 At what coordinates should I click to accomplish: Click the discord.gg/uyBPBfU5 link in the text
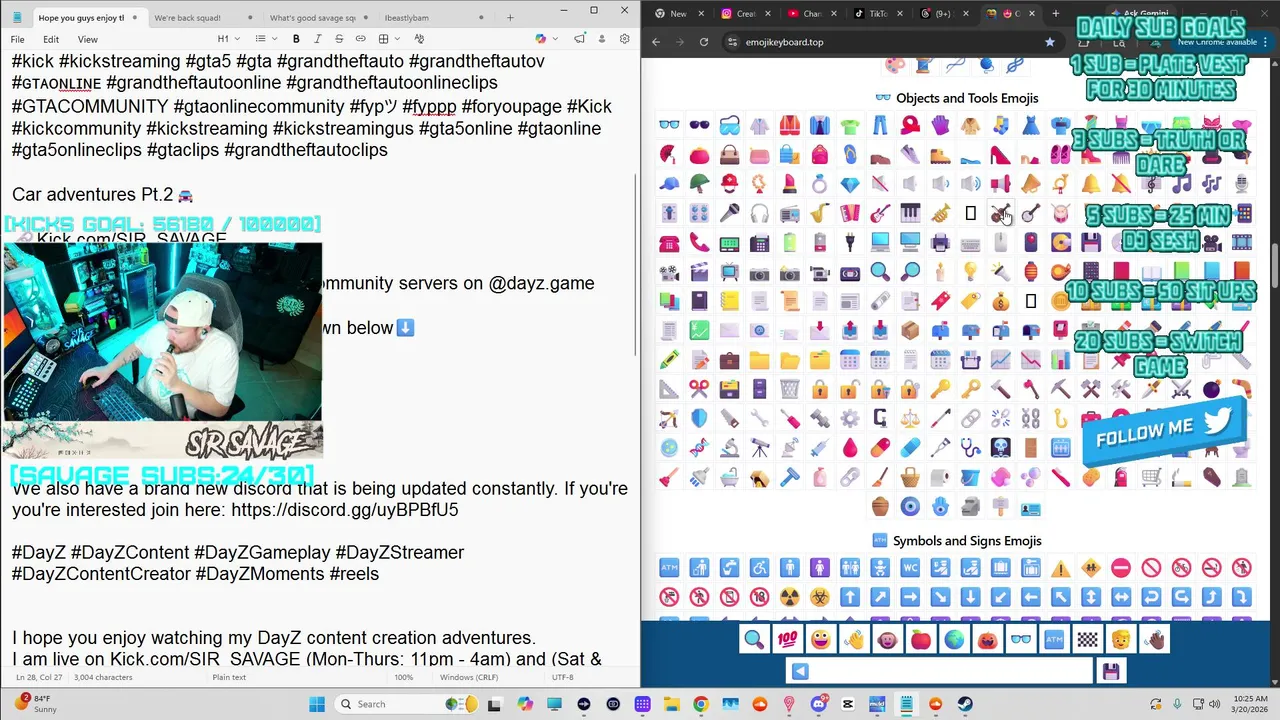pos(345,510)
